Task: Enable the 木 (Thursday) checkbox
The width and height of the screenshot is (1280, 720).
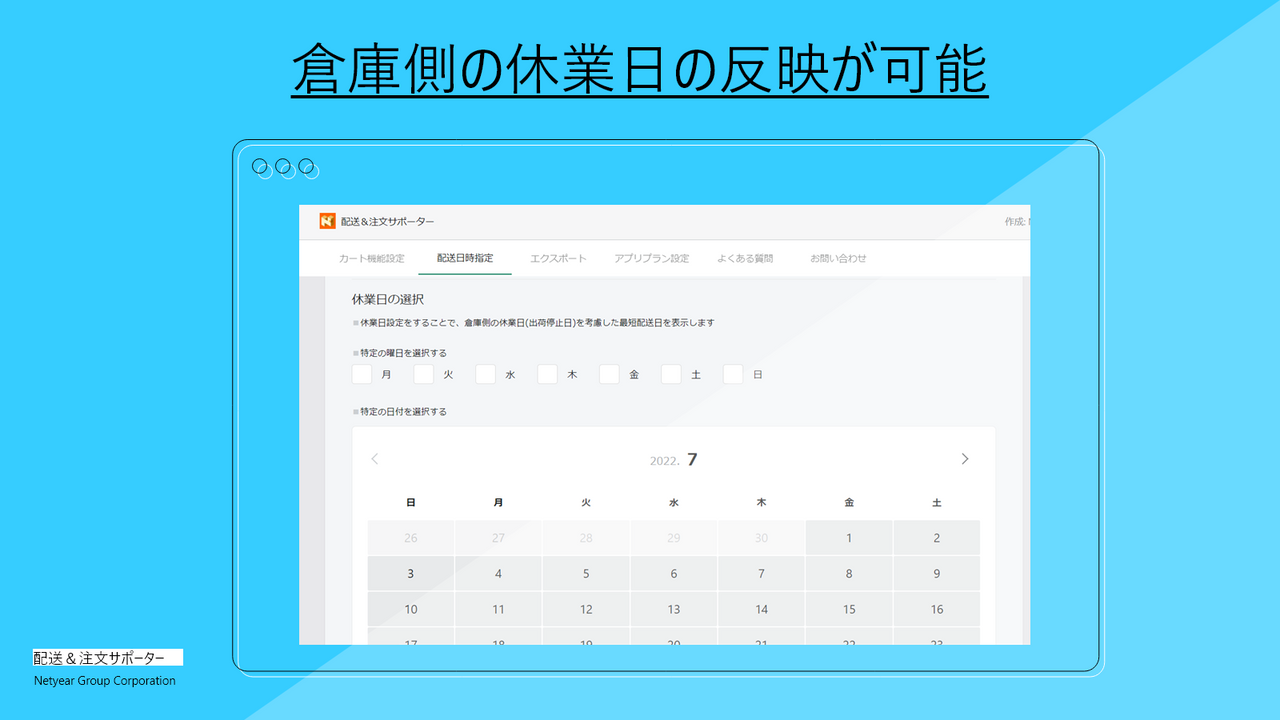Action: click(547, 374)
